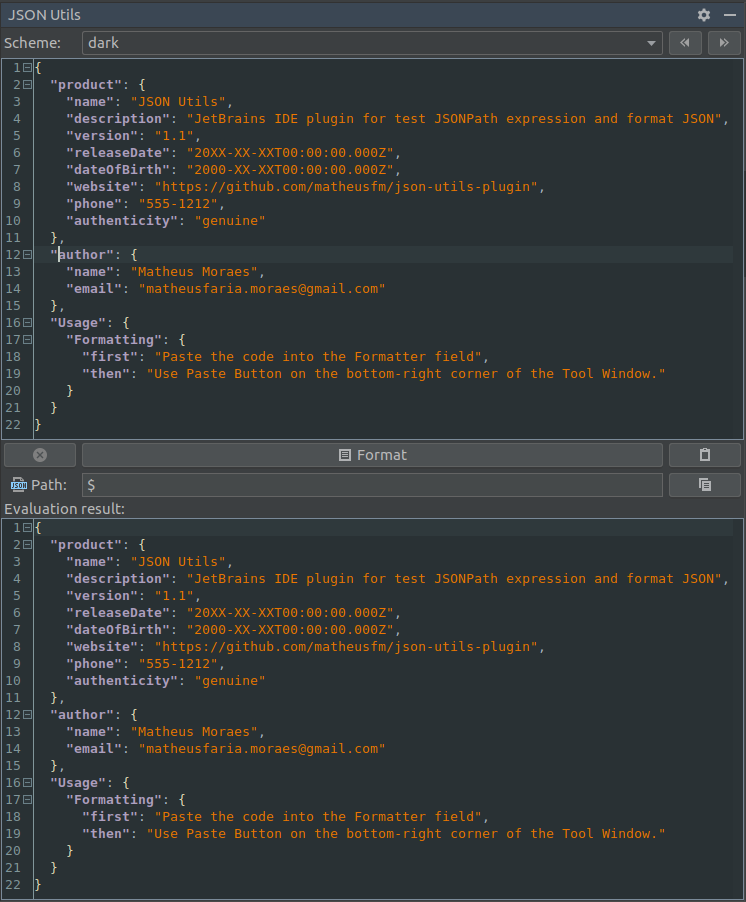Go to next scheme with forward arrows
Image resolution: width=746 pixels, height=902 pixels.
[724, 43]
